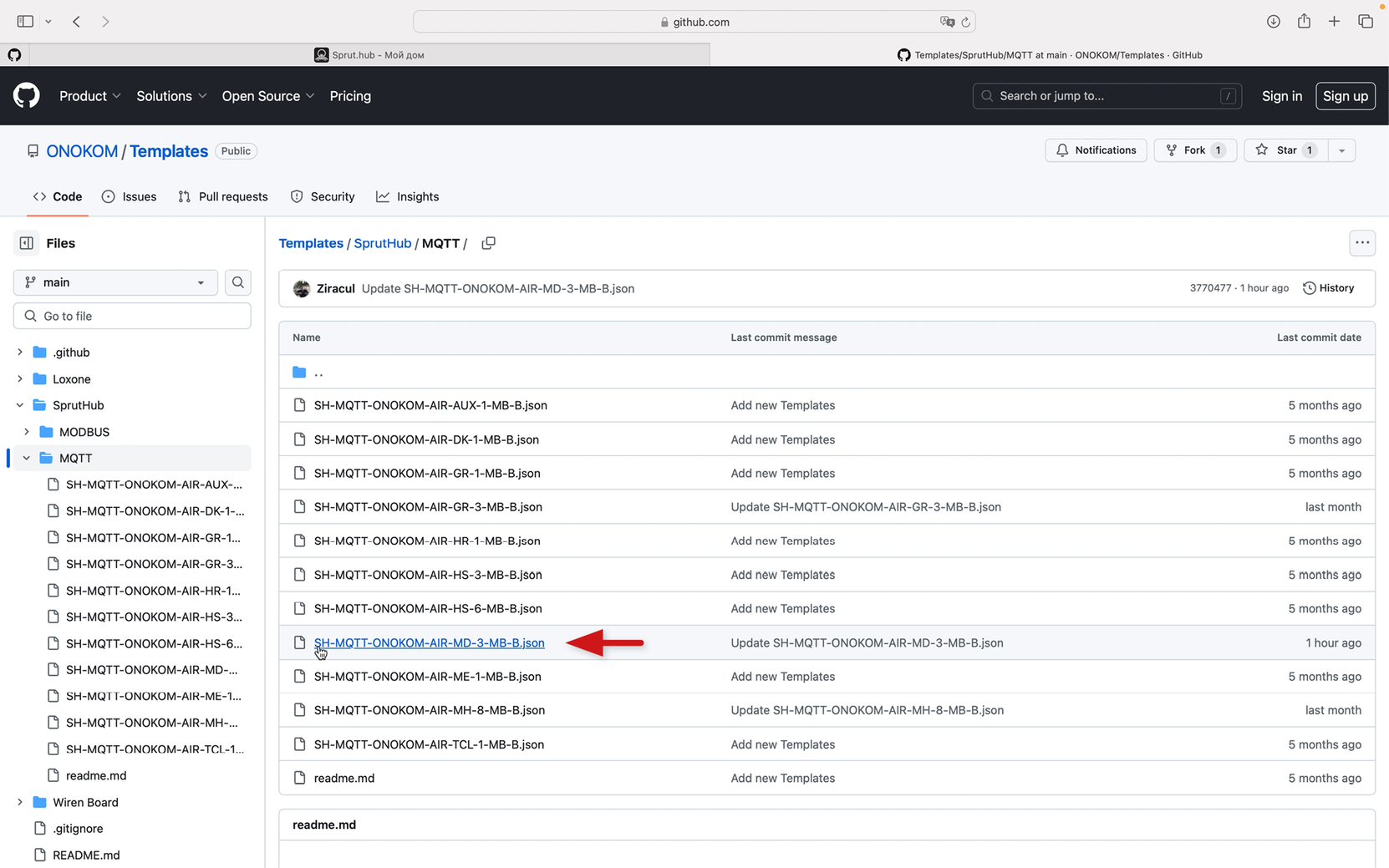Open Safari downloads icon

pyautogui.click(x=1273, y=22)
